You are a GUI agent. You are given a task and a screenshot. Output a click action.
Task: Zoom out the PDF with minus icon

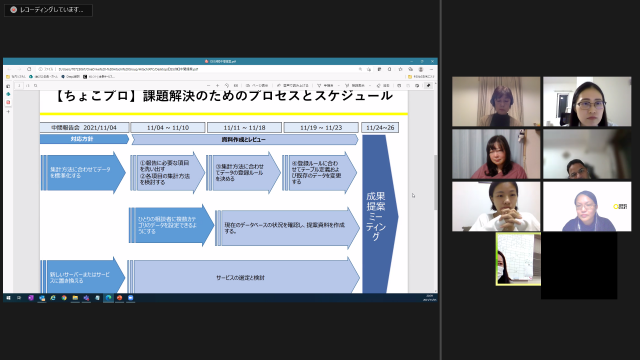click(x=208, y=85)
